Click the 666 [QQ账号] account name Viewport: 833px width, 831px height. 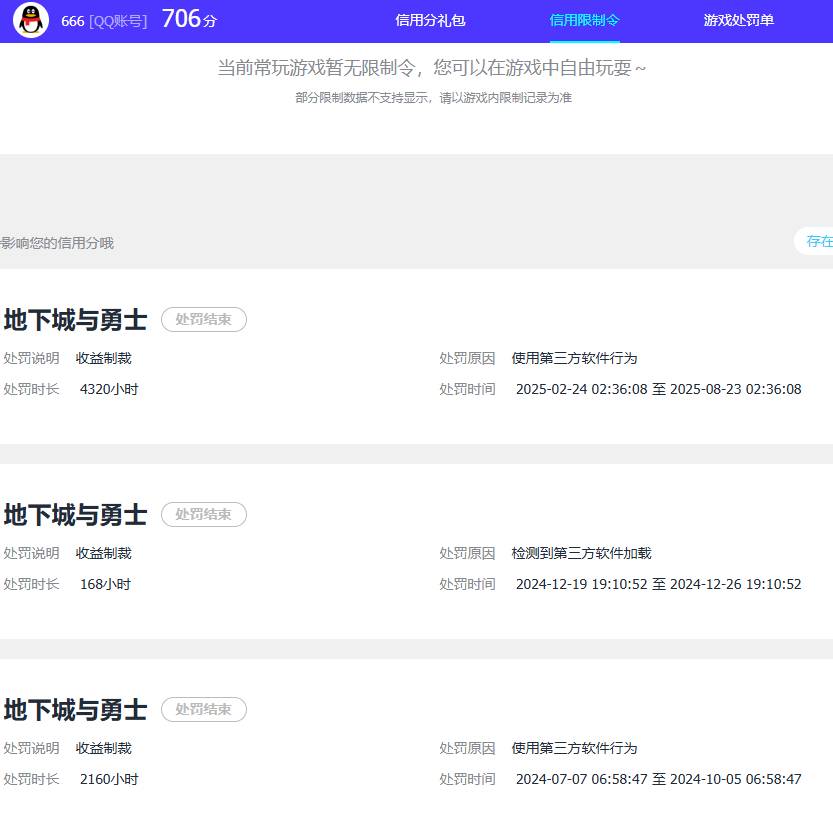[104, 21]
